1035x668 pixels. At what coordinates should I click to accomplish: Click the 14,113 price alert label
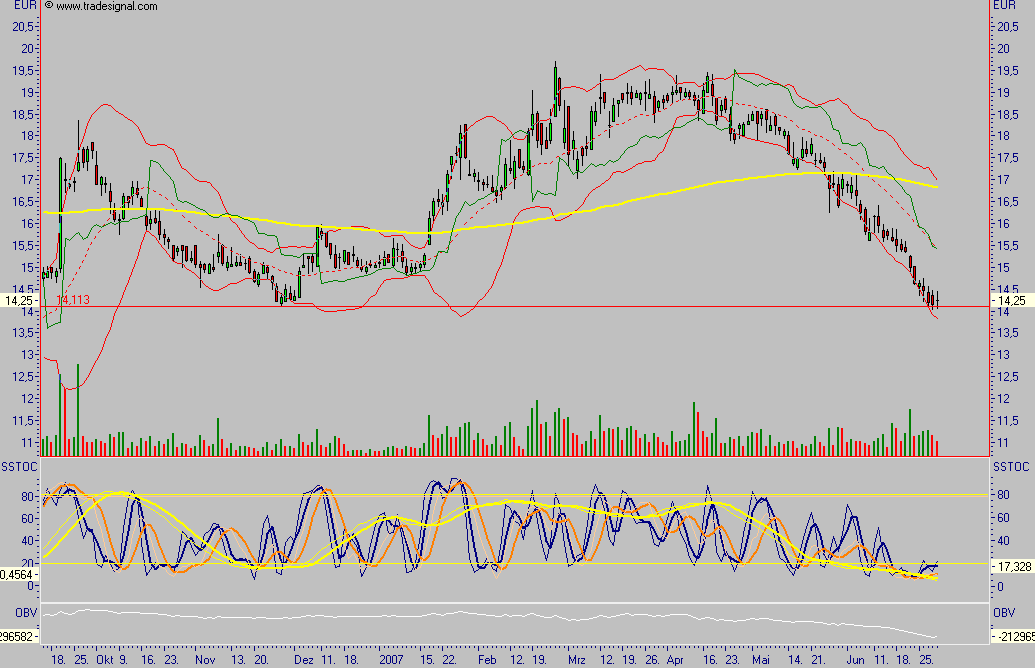[x=72, y=299]
